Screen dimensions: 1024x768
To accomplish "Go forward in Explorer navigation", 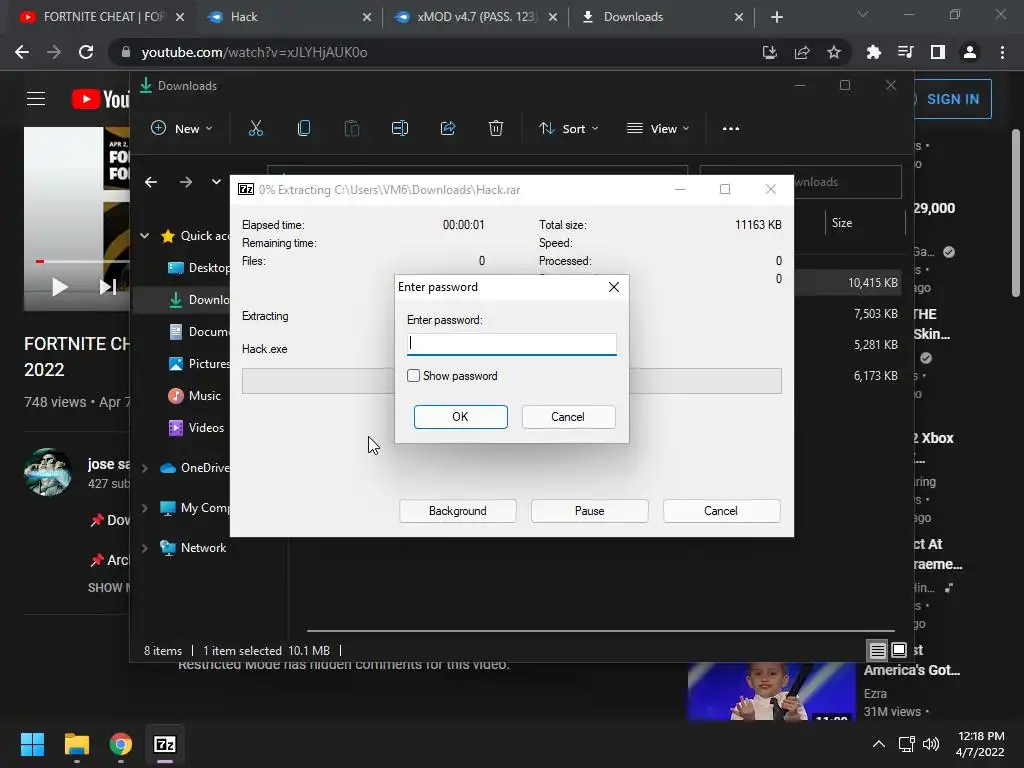I will 186,182.
